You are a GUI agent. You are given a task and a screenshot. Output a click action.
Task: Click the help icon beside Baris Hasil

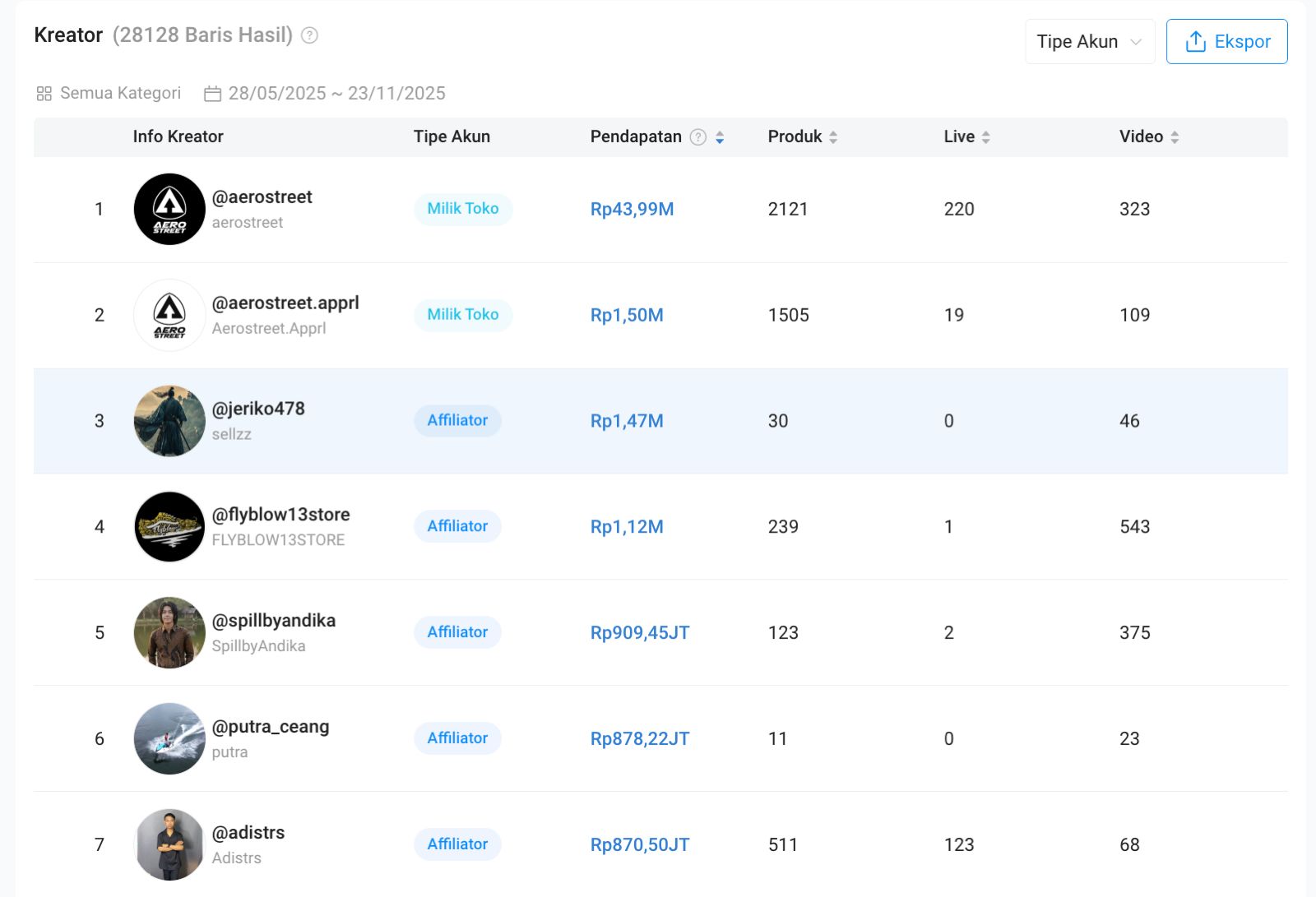point(309,35)
